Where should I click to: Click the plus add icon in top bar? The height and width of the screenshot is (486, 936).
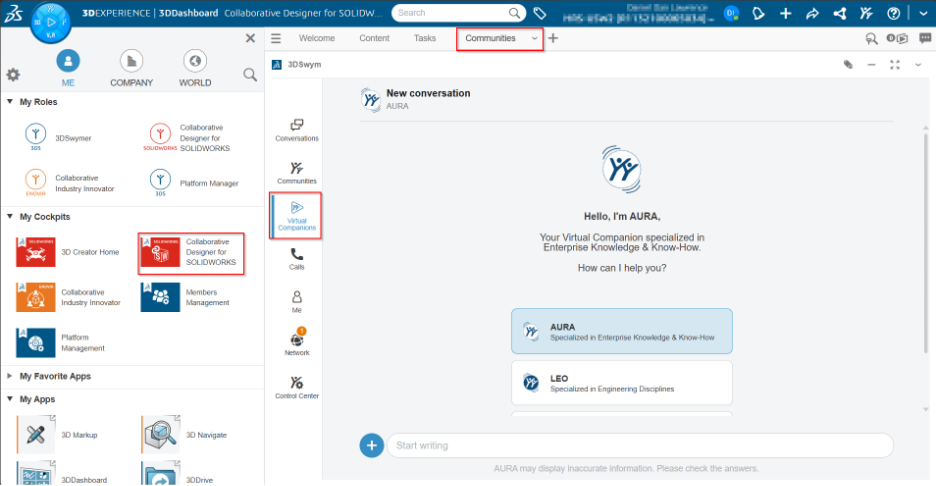pos(786,13)
